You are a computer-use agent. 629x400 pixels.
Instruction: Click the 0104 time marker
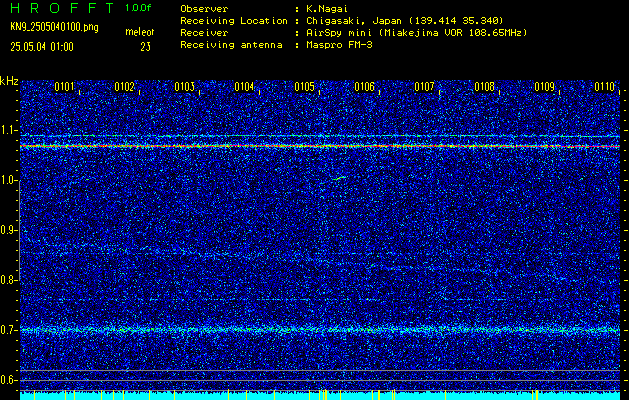point(244,87)
